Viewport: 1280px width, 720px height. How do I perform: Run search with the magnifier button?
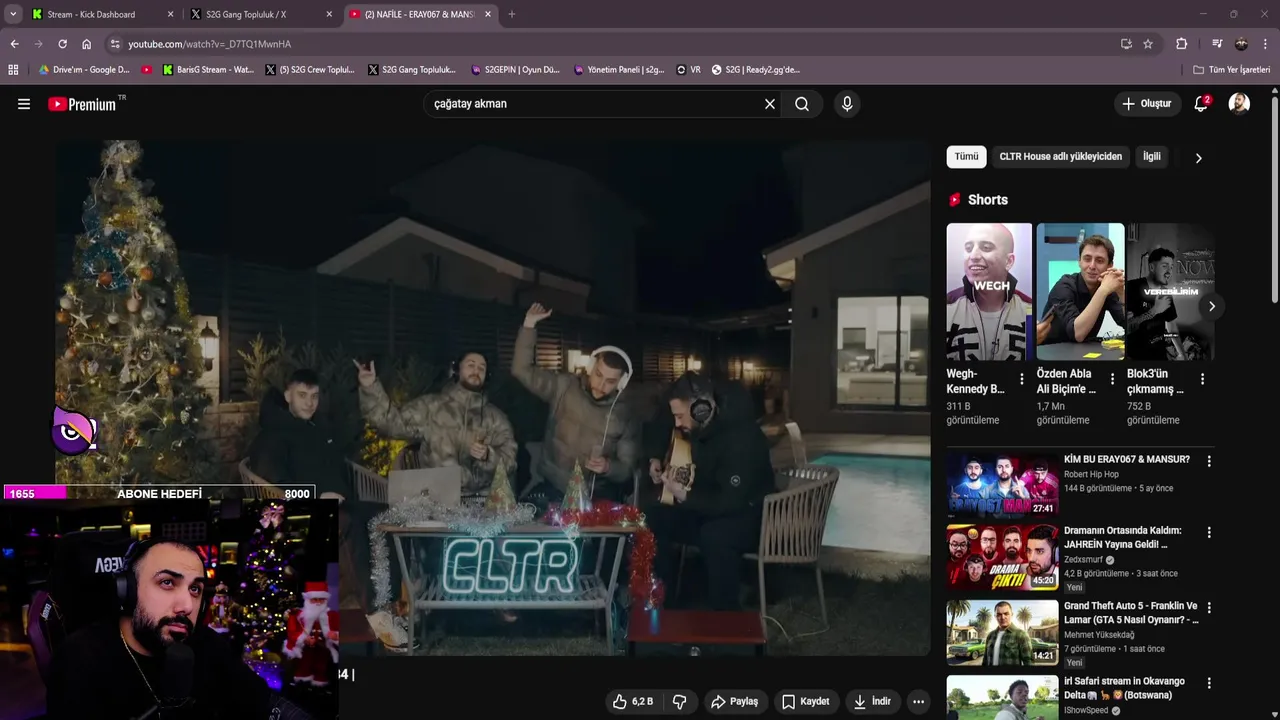pos(802,104)
